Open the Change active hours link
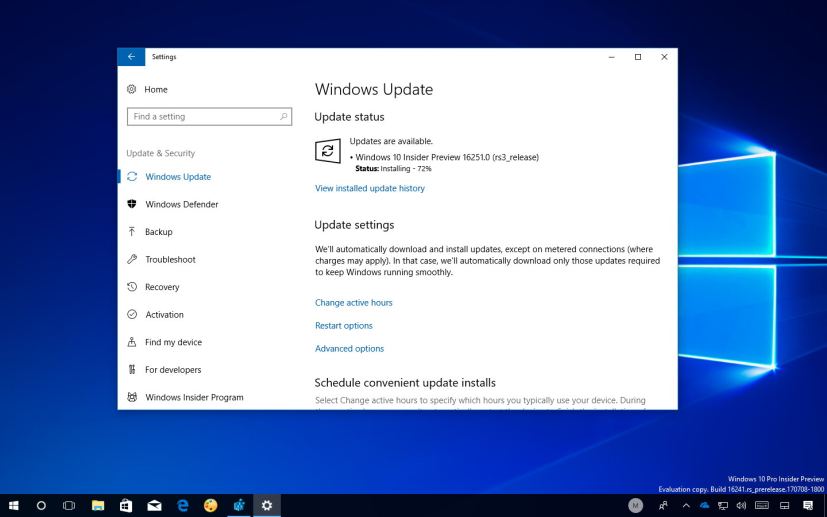 [x=353, y=303]
